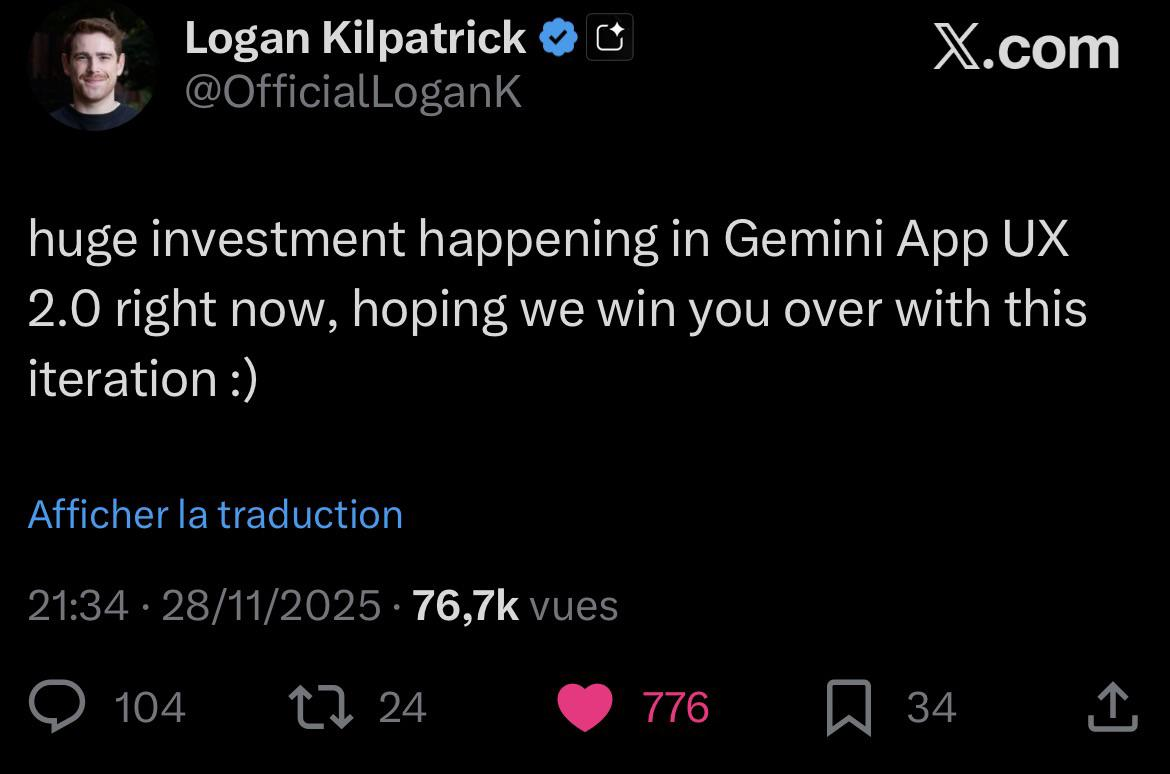Image resolution: width=1170 pixels, height=774 pixels.
Task: Tap the blue verified checkmark badge
Action: (558, 39)
